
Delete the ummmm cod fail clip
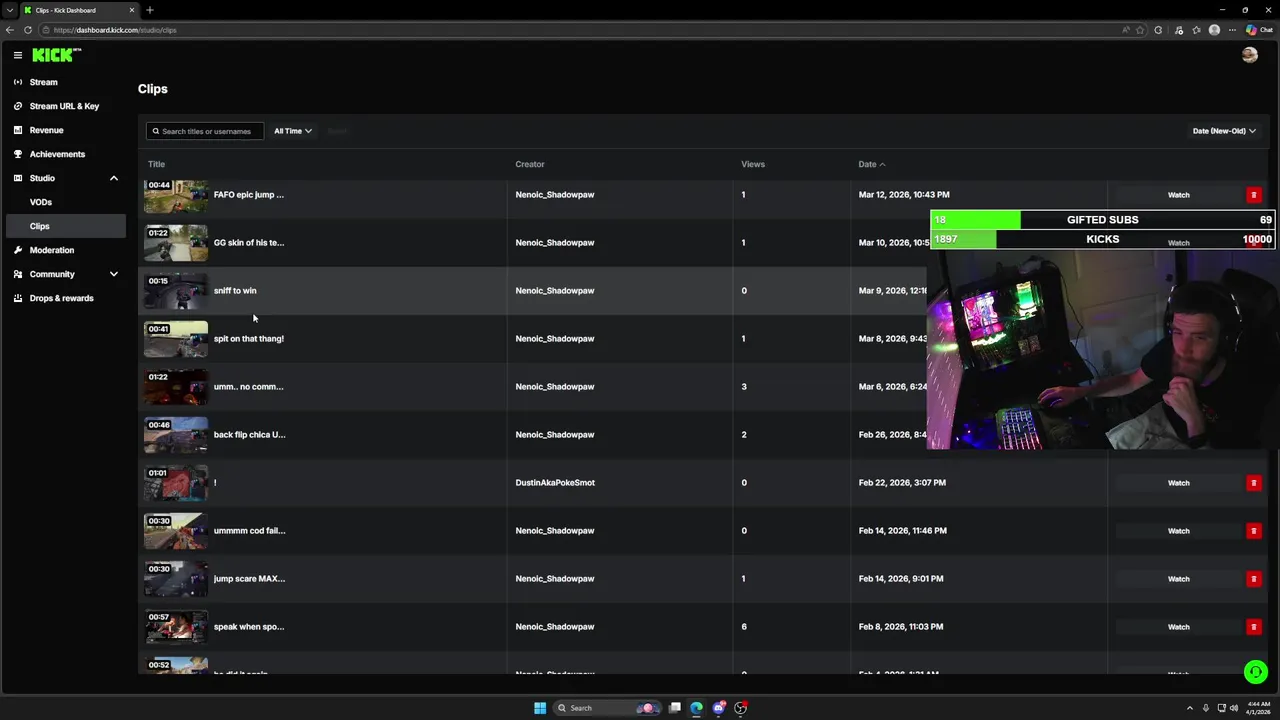click(1253, 531)
